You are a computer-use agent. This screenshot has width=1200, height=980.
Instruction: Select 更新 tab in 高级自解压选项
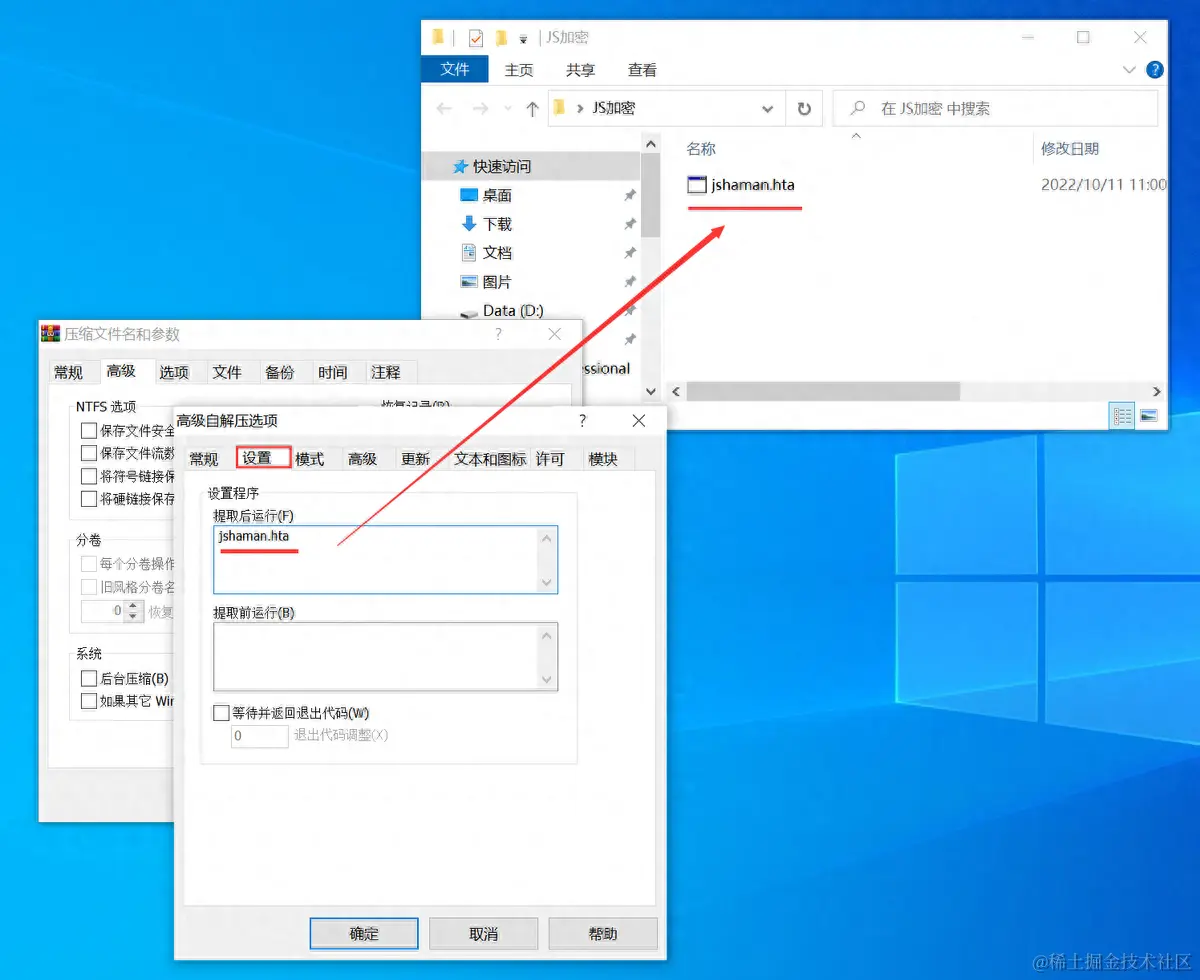pyautogui.click(x=415, y=459)
